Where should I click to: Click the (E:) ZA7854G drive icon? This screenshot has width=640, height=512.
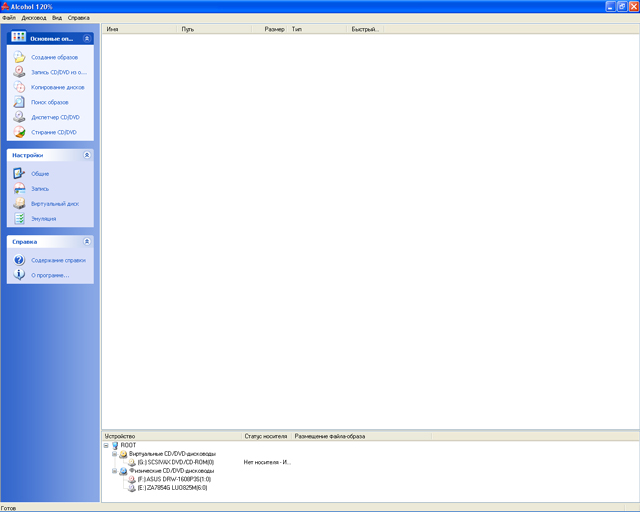point(131,488)
